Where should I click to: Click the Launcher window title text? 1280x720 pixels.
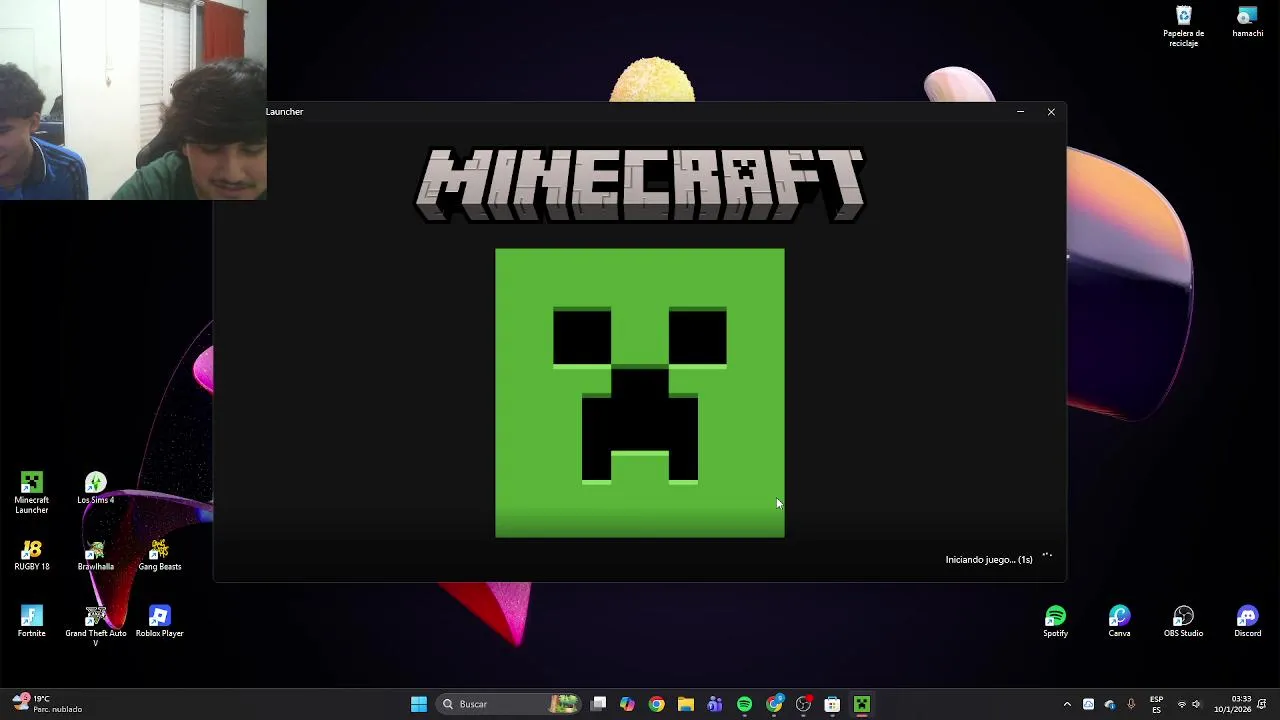[x=284, y=112]
